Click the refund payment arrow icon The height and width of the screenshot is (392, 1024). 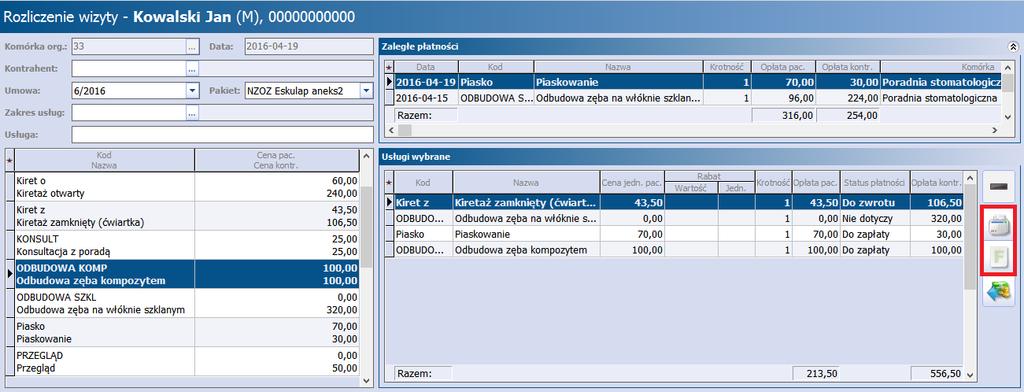[x=998, y=291]
